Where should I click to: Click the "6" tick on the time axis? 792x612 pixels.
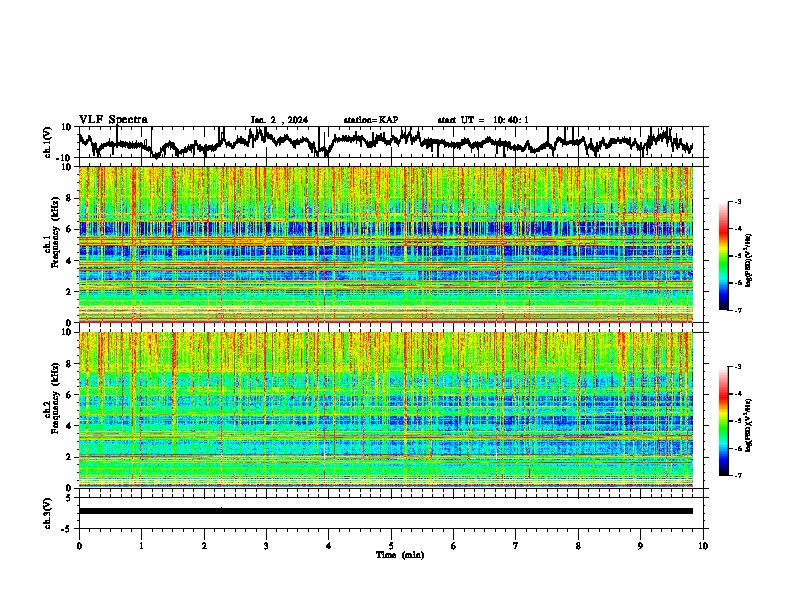[x=454, y=546]
